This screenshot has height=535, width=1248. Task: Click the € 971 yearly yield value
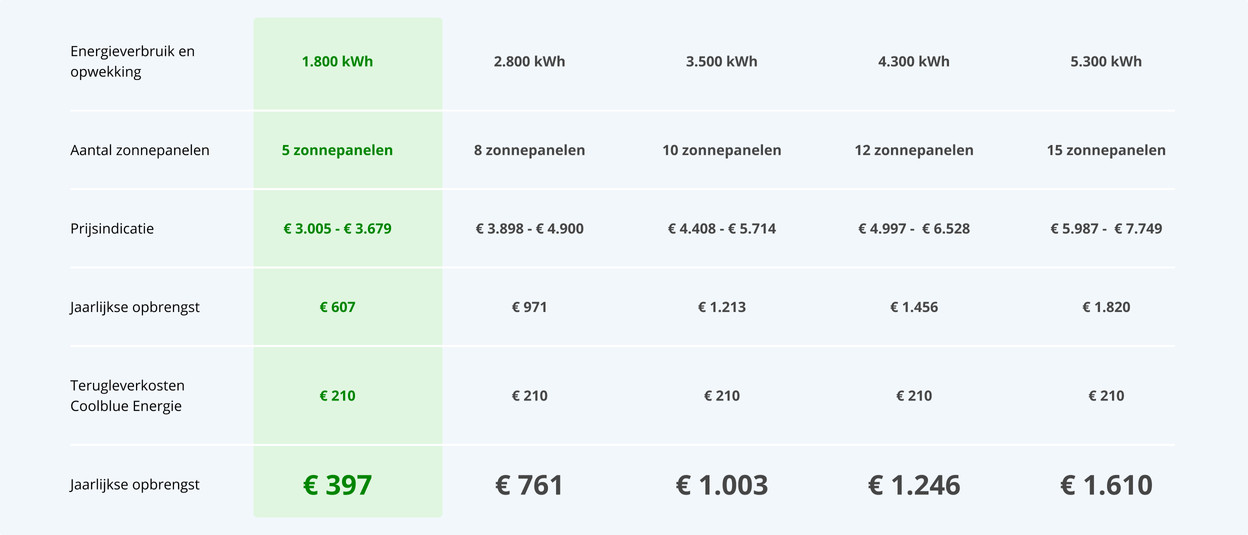[529, 307]
